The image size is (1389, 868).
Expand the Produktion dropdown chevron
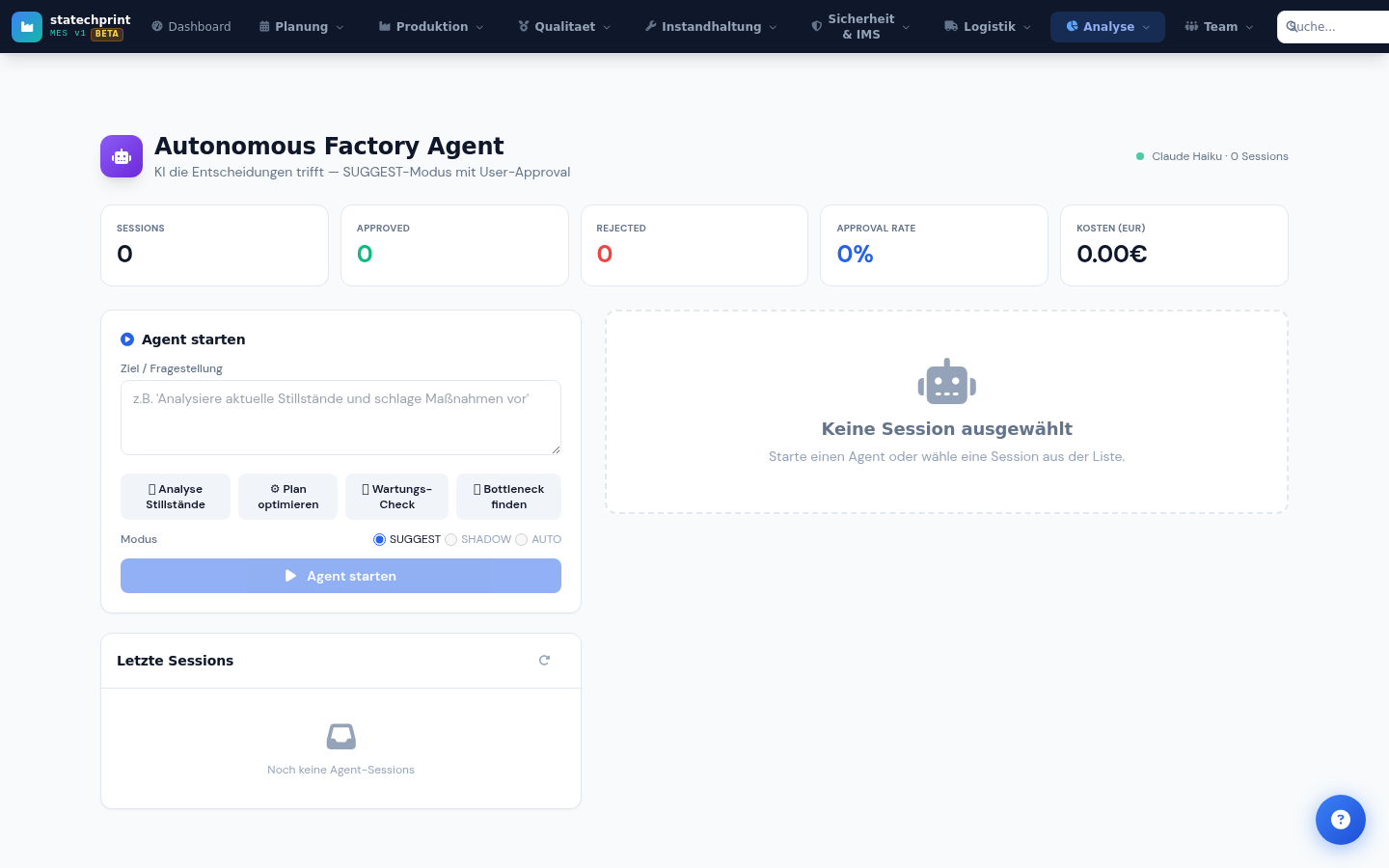[480, 28]
